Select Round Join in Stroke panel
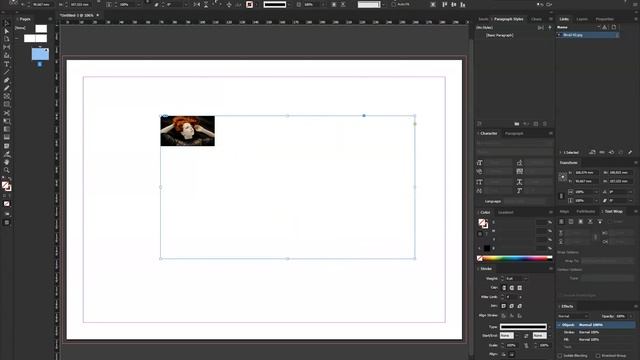Image resolution: width=640 pixels, height=360 pixels. 512,306
